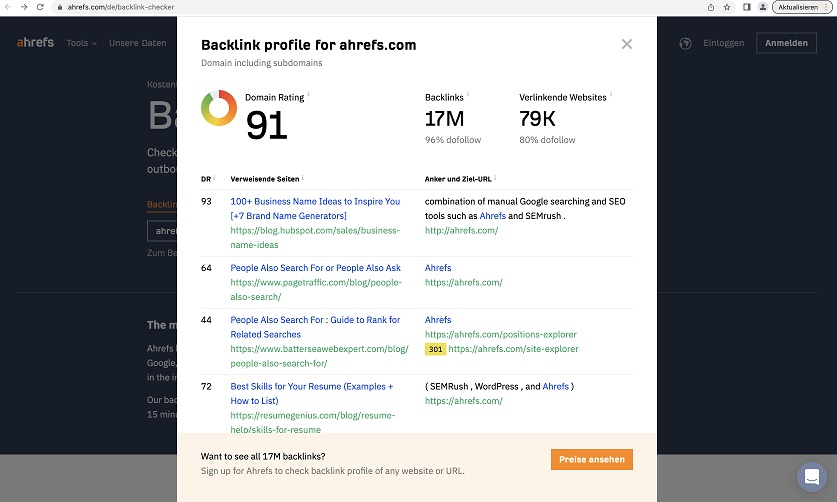Open http://ahrefs.com/ target URL
837x502 pixels.
[461, 230]
